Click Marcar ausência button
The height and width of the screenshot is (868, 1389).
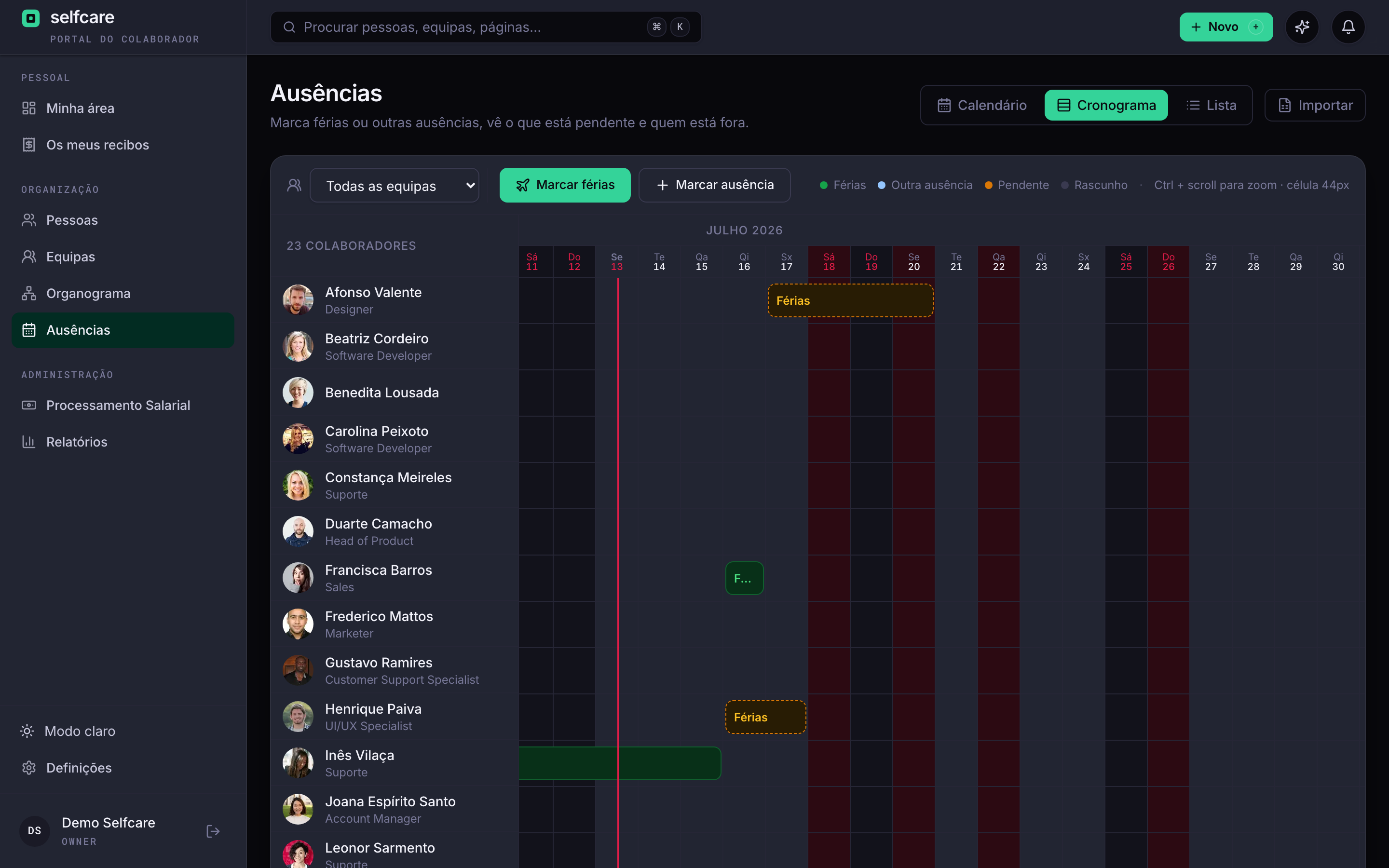pyautogui.click(x=714, y=185)
